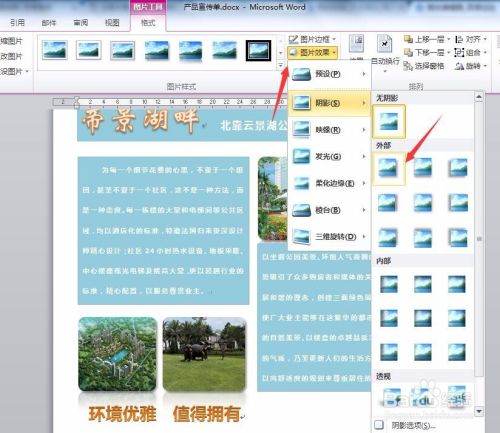The width and height of the screenshot is (500, 433).
Task: Choose the center preset of the 内部 grid
Action: pyautogui.click(x=423, y=318)
